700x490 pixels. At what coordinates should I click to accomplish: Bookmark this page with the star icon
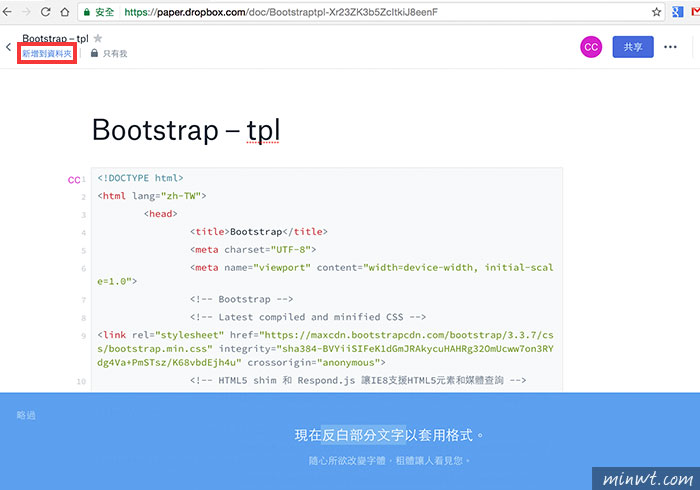click(656, 12)
